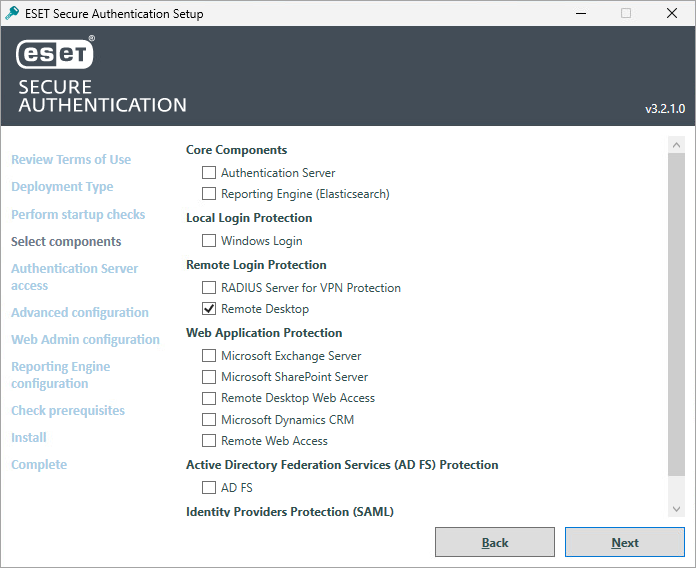Click the version number v3.2.1.0

tap(665, 109)
